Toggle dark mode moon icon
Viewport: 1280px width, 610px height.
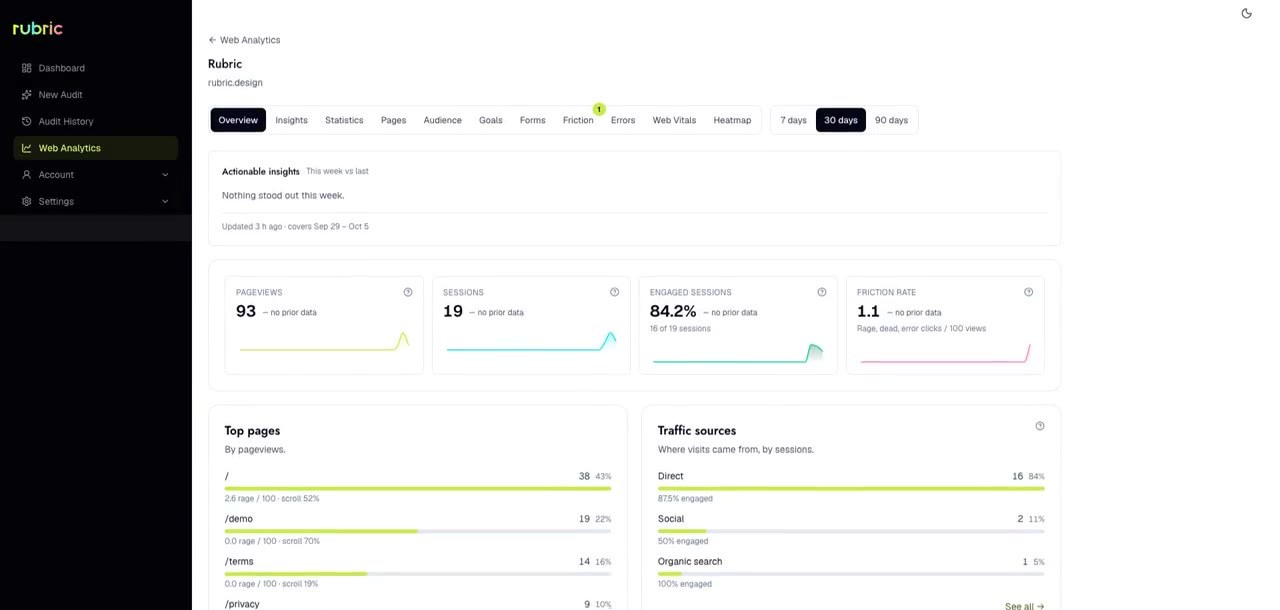coord(1246,13)
